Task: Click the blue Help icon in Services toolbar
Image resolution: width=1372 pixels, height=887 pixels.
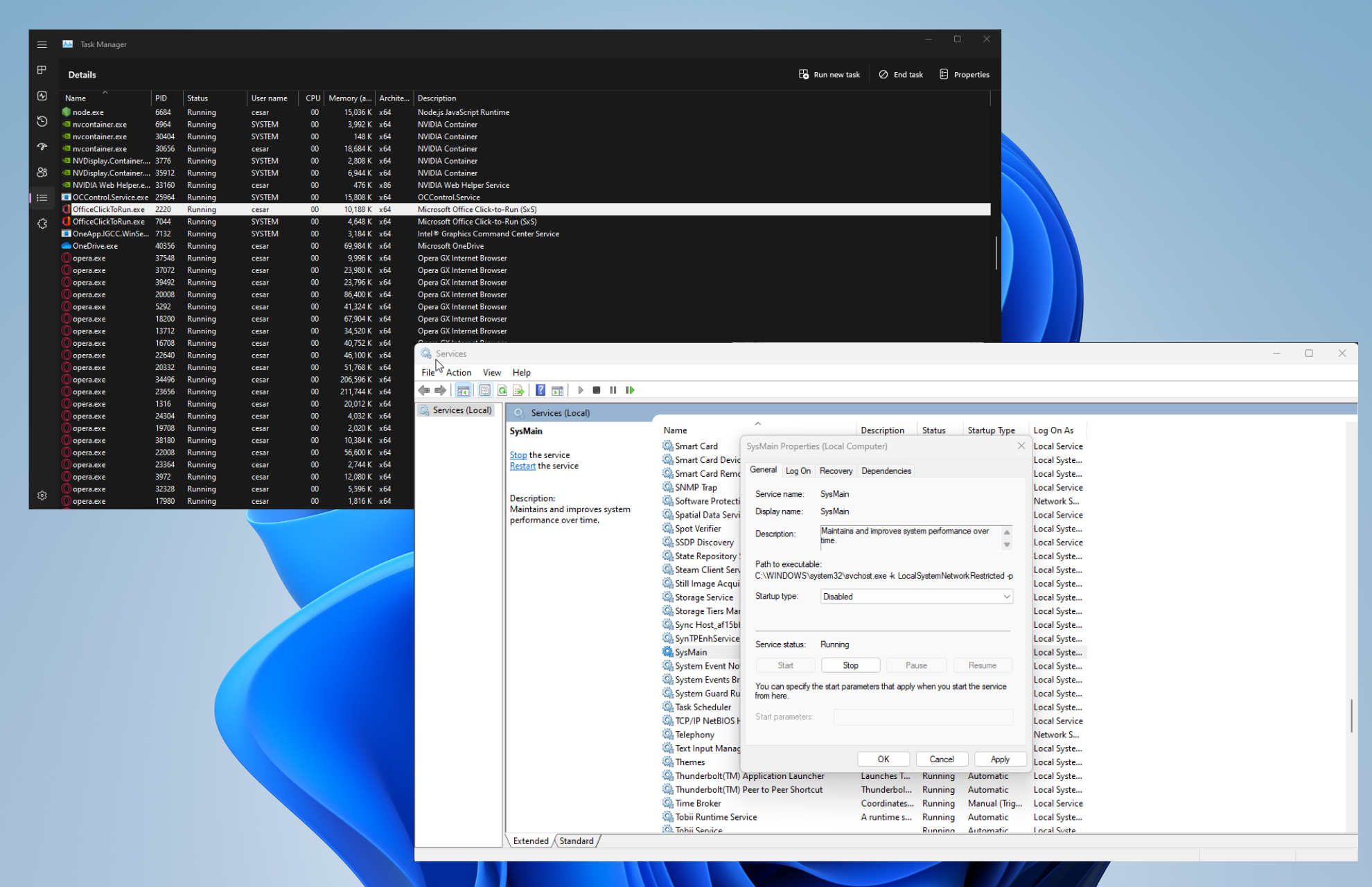Action: click(540, 390)
